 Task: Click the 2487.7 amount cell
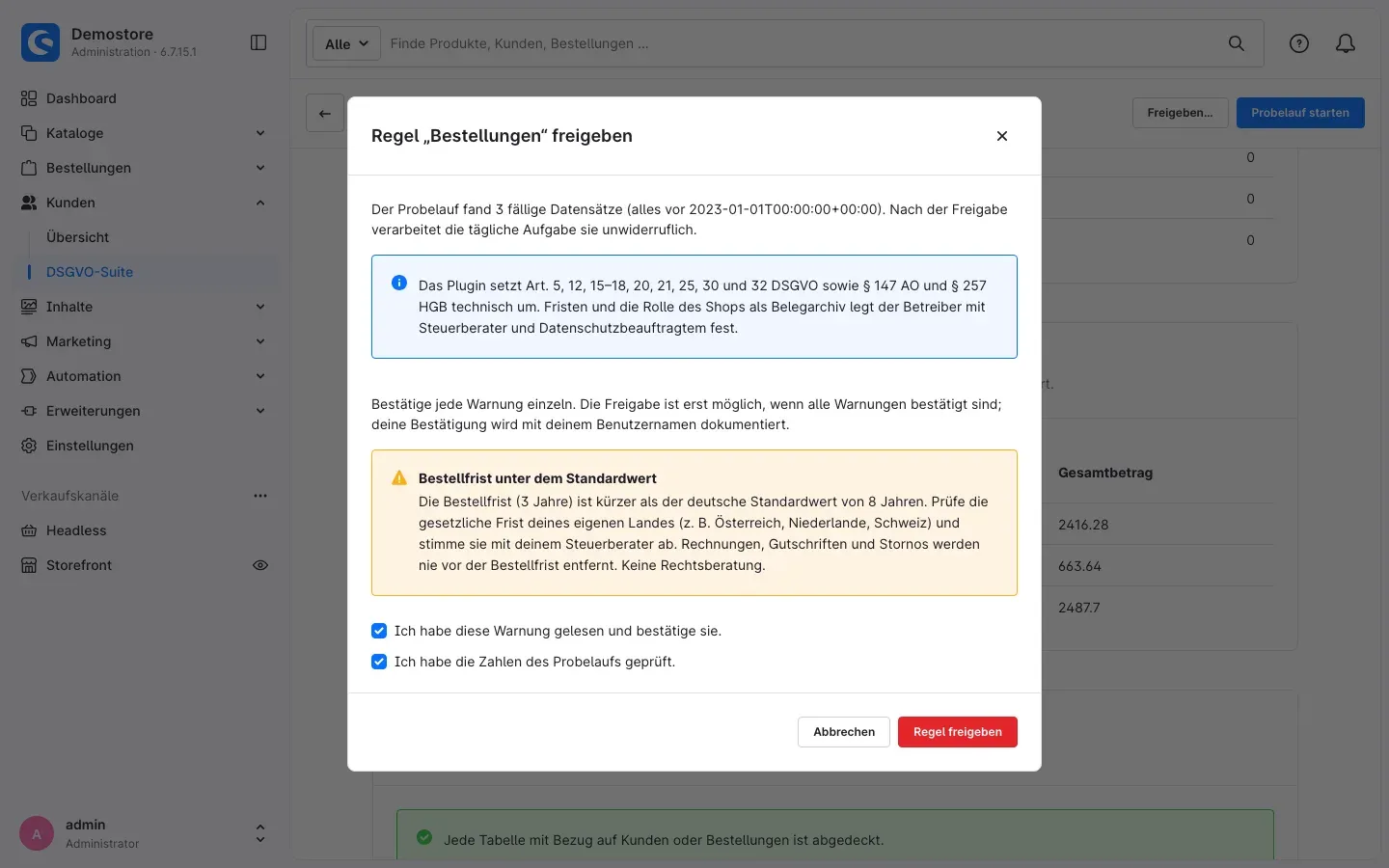click(x=1079, y=608)
